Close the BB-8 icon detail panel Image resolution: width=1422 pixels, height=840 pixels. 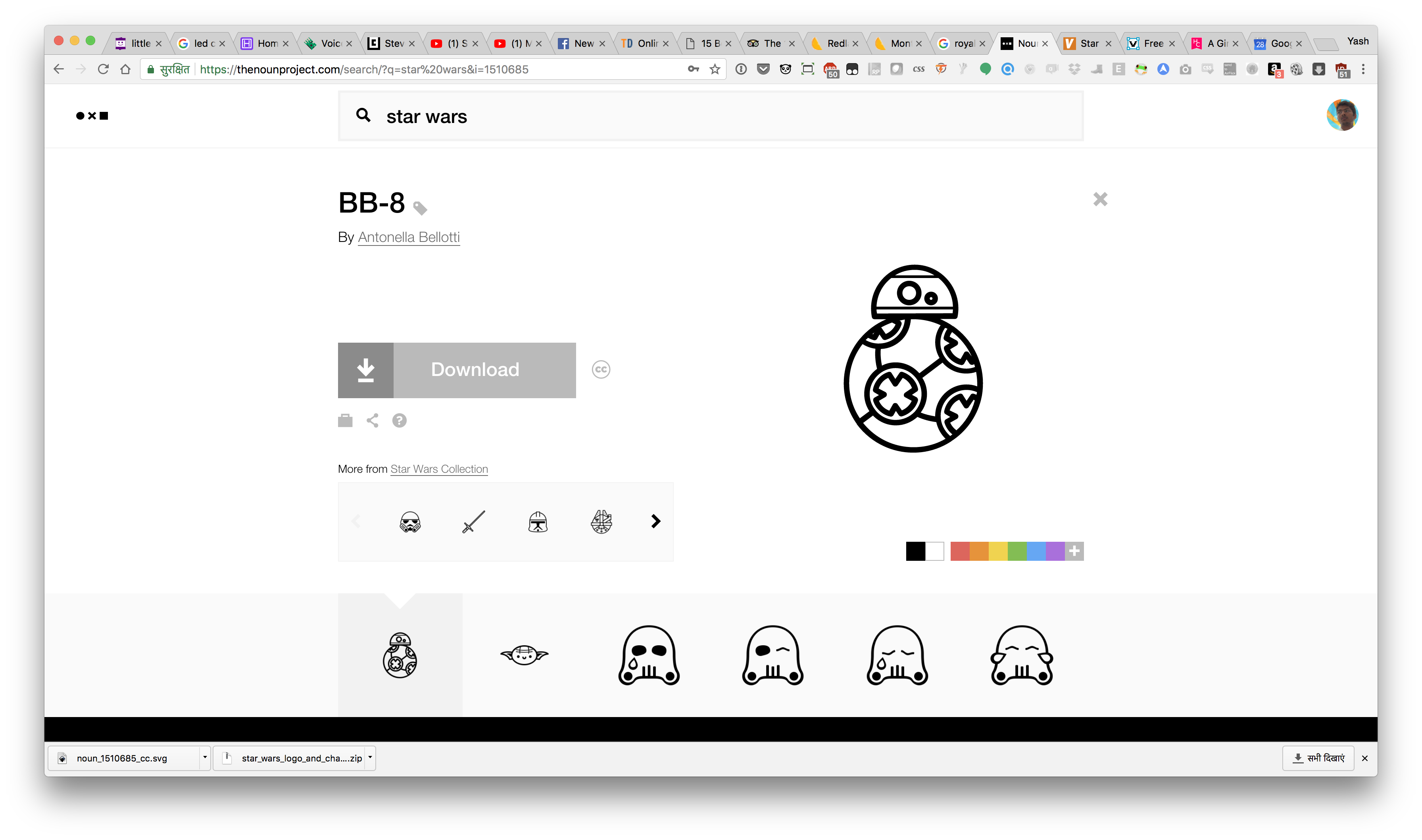[1100, 199]
